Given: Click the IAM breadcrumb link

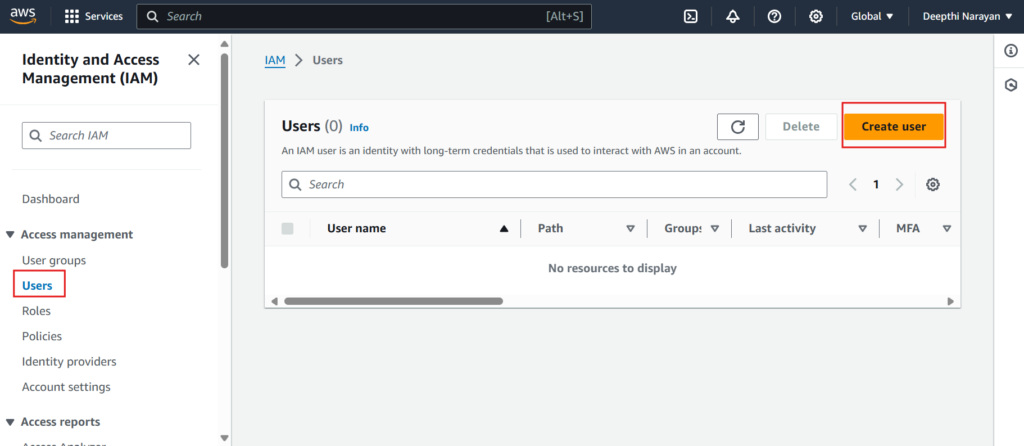Looking at the screenshot, I should (x=275, y=60).
